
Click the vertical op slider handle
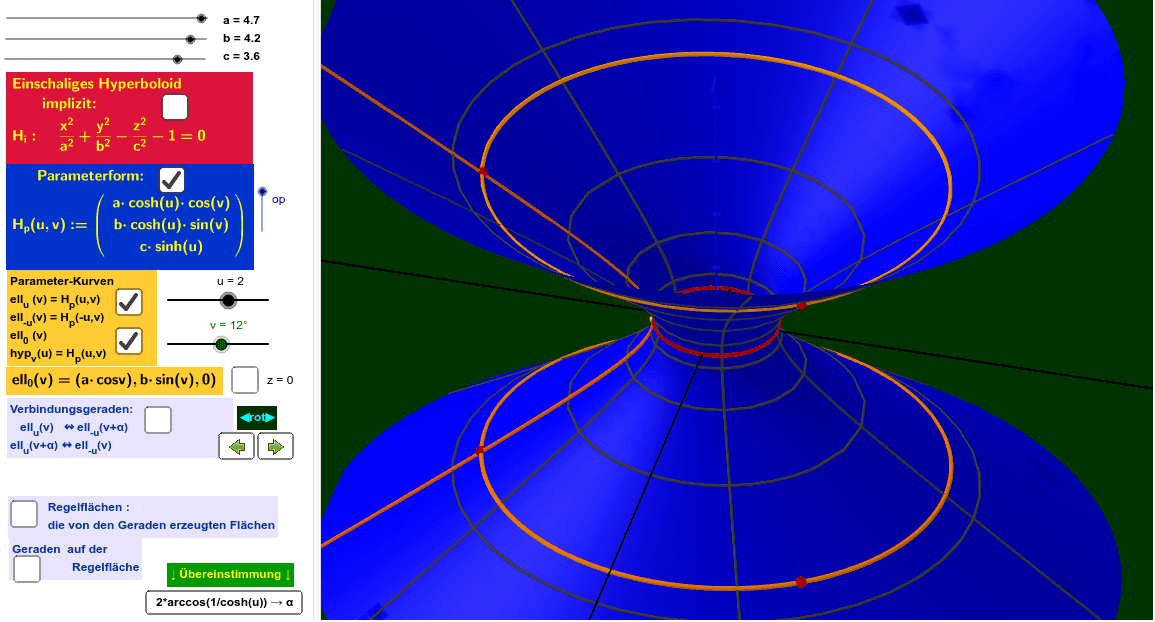pyautogui.click(x=263, y=192)
